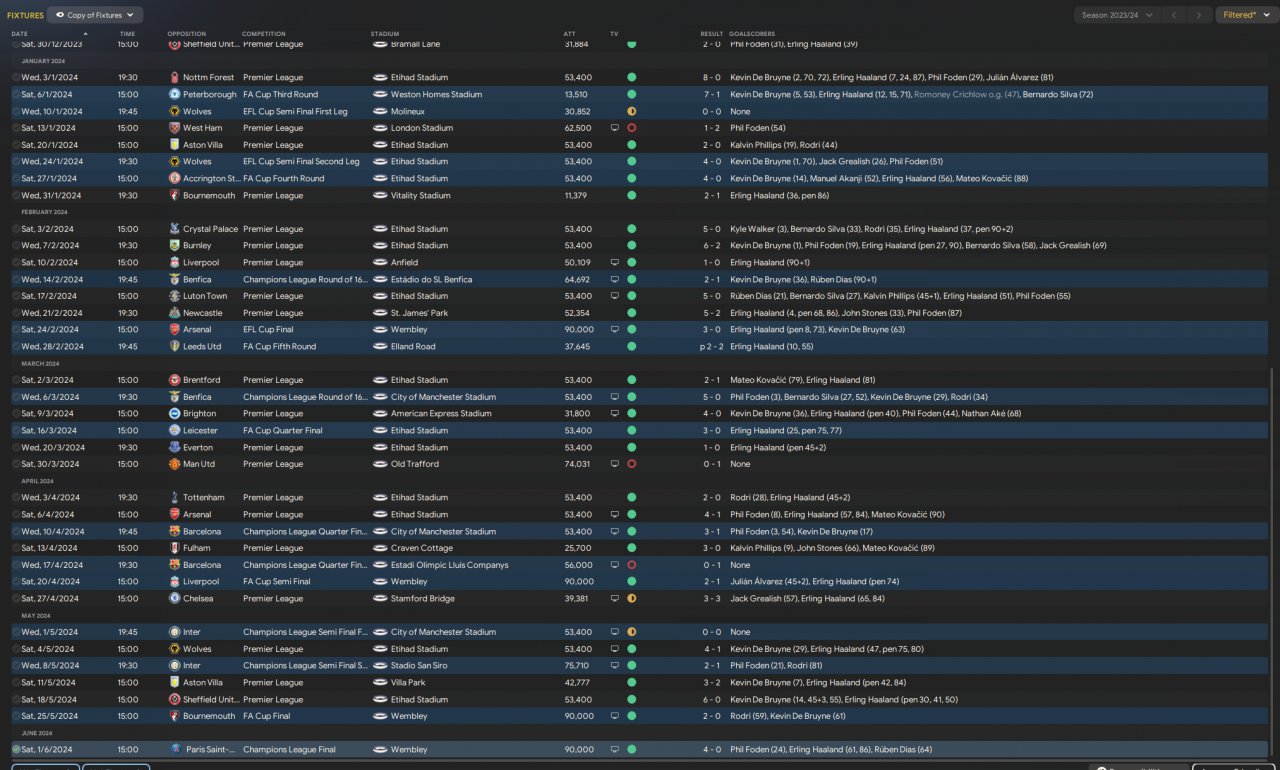Click the red loss indicator on the Man Utd row
Screen dimensions: 1280x770
pos(632,464)
